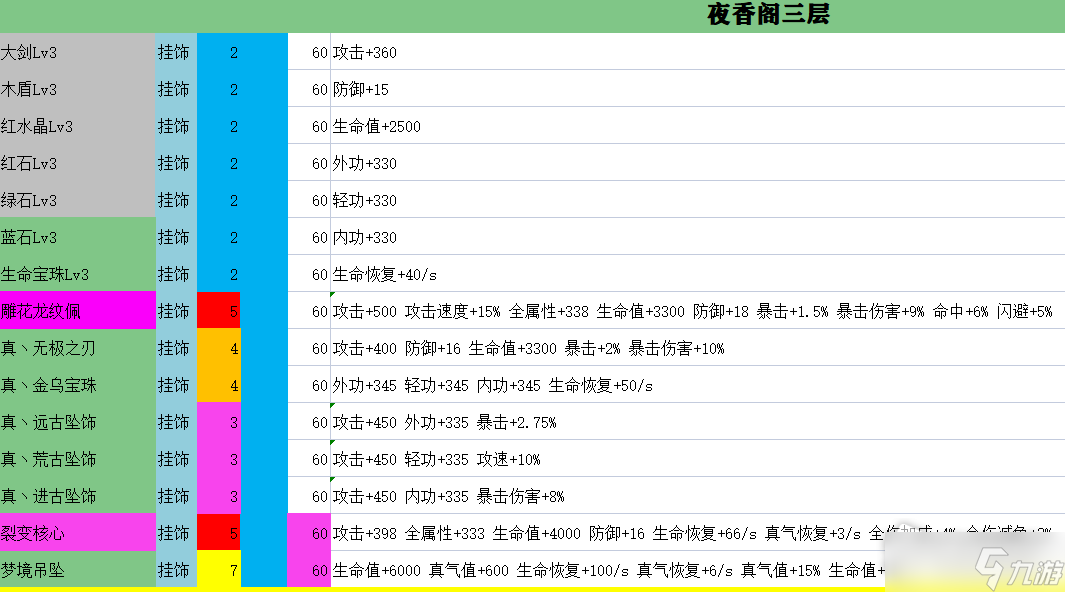
Task: Click the blue 2 cell in 大剑Lv3 row
Action: tap(219, 52)
